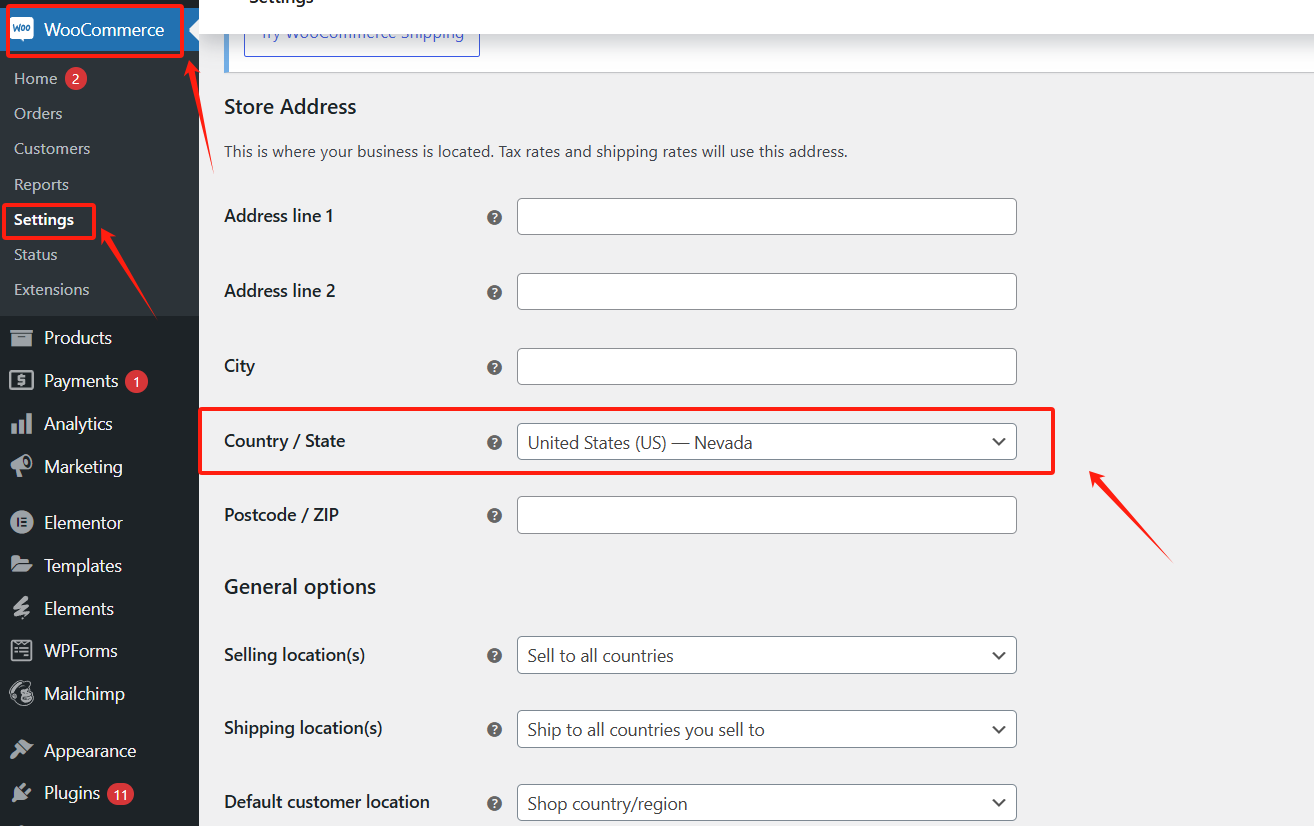Viewport: 1314px width, 826px height.
Task: Click into the City input field
Action: pyautogui.click(x=766, y=367)
